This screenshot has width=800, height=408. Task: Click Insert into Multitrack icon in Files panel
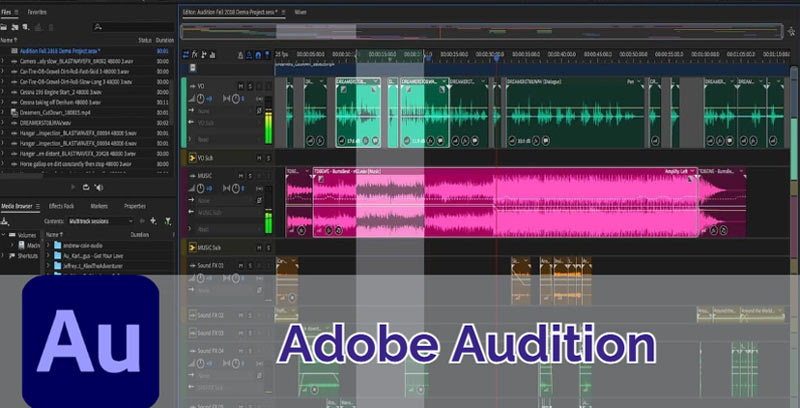38,27
